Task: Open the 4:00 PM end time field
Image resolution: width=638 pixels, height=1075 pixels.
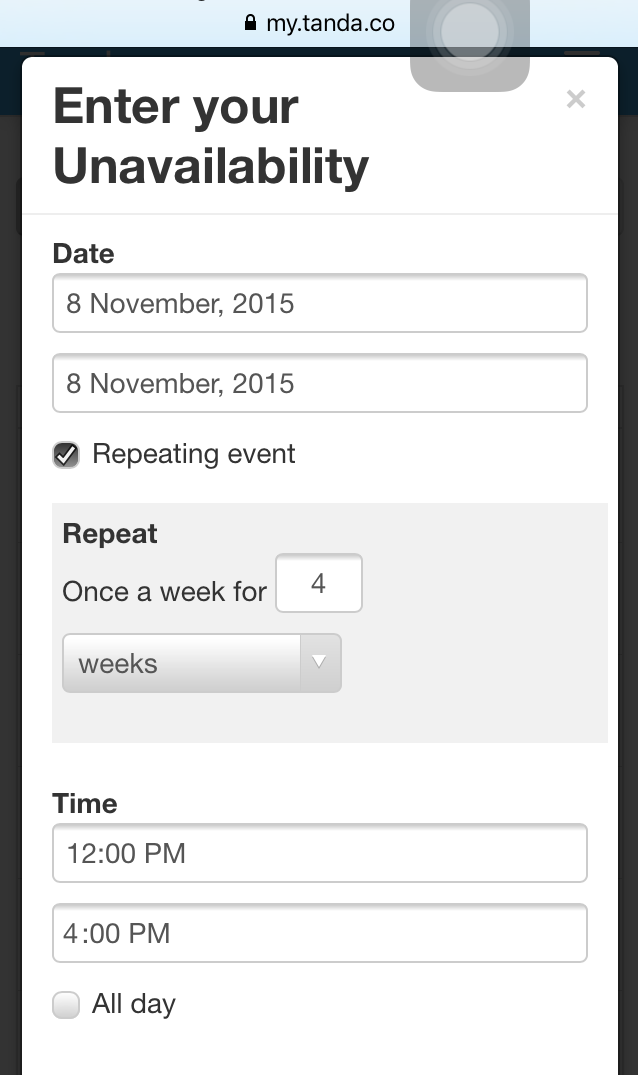Action: coord(320,933)
